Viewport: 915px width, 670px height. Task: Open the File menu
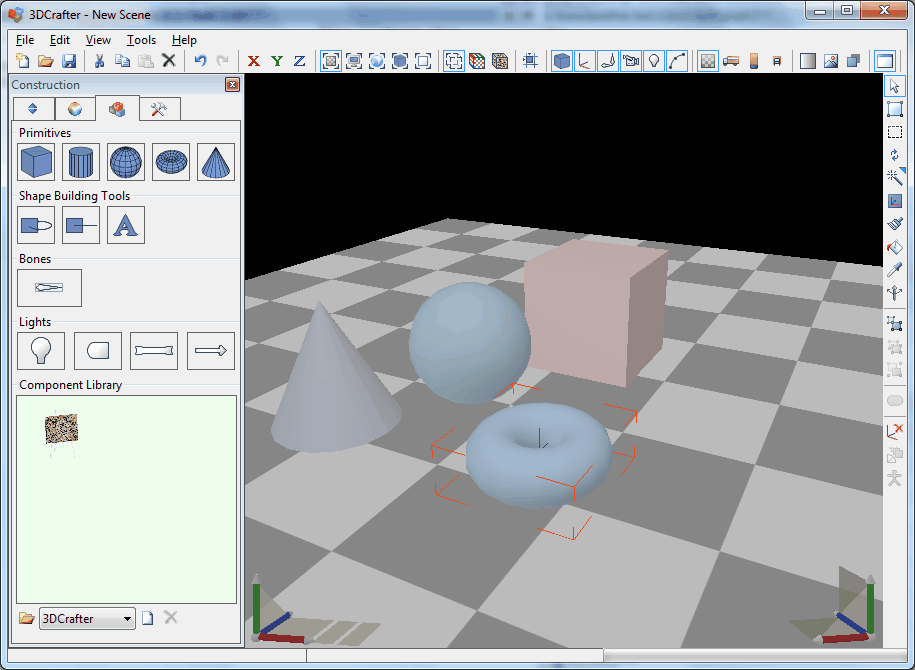click(x=25, y=40)
